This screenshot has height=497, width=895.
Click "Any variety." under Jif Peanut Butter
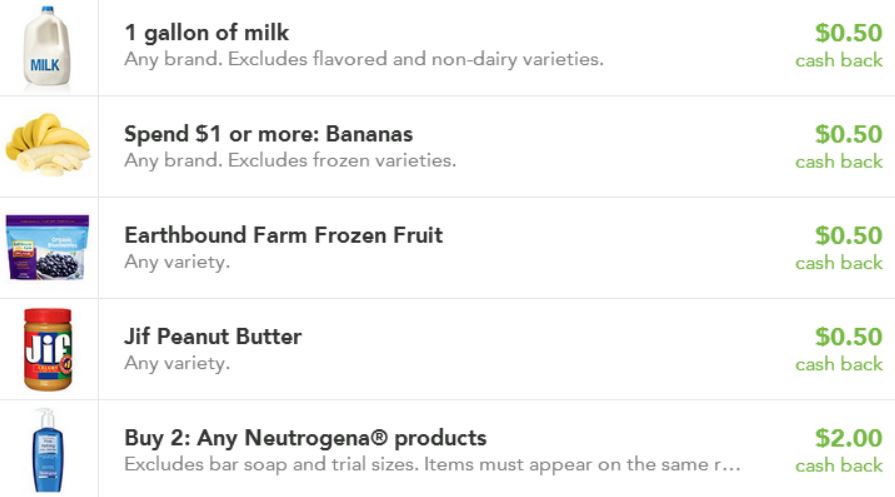click(x=177, y=363)
